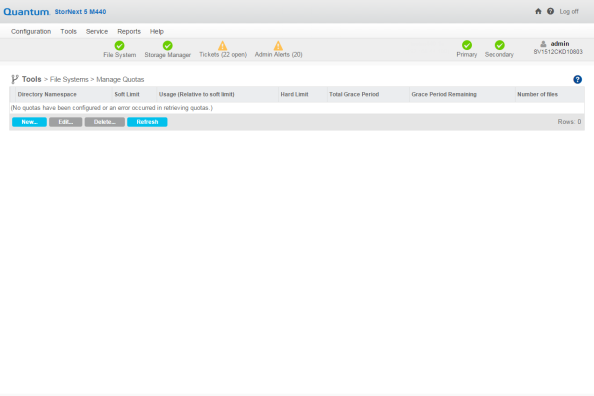Open the Configuration menu
Viewport: 594px width, 396px height.
(x=31, y=31)
